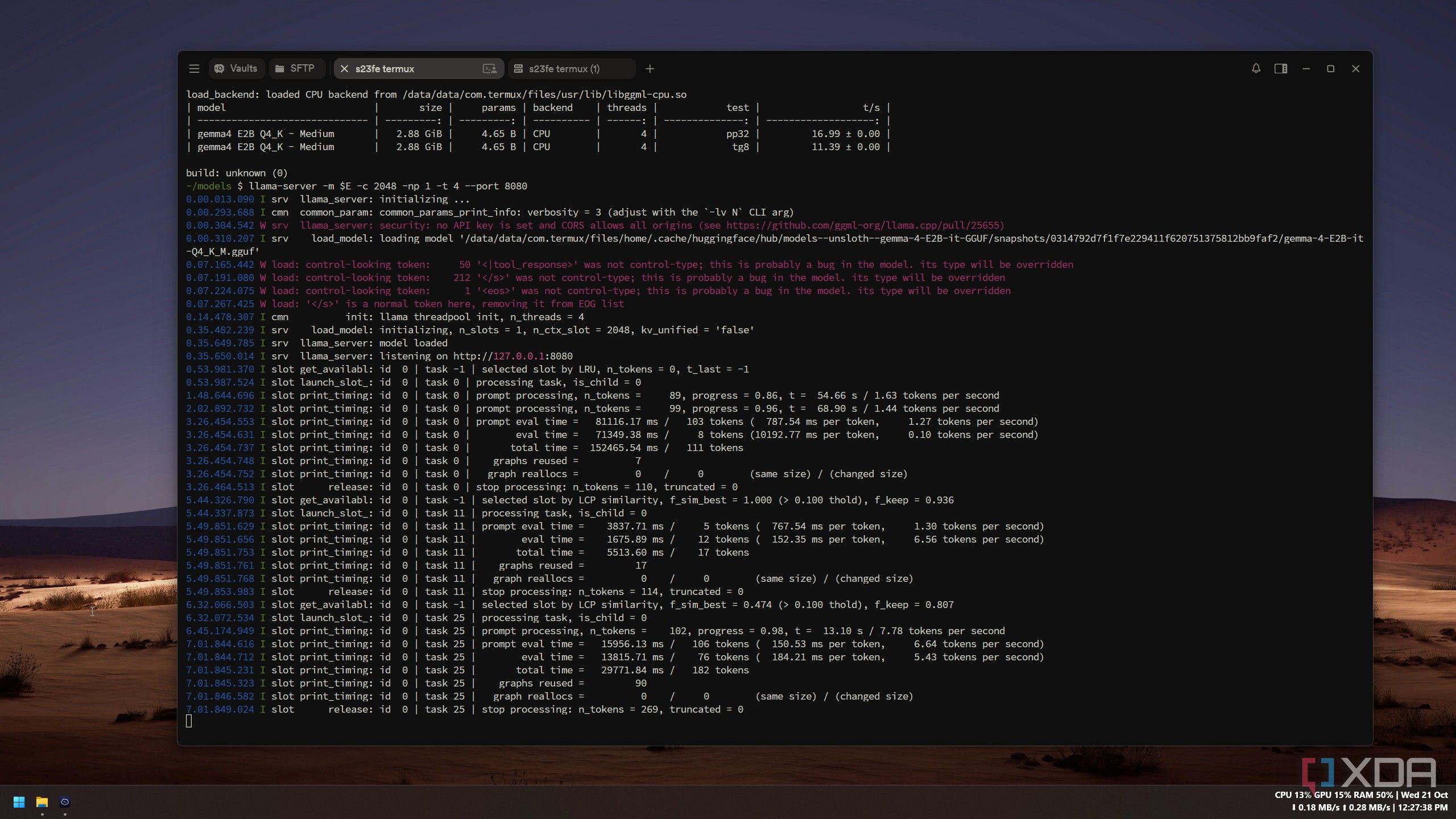The height and width of the screenshot is (819, 1456).
Task: Click the llama-server command line text
Action: click(388, 186)
